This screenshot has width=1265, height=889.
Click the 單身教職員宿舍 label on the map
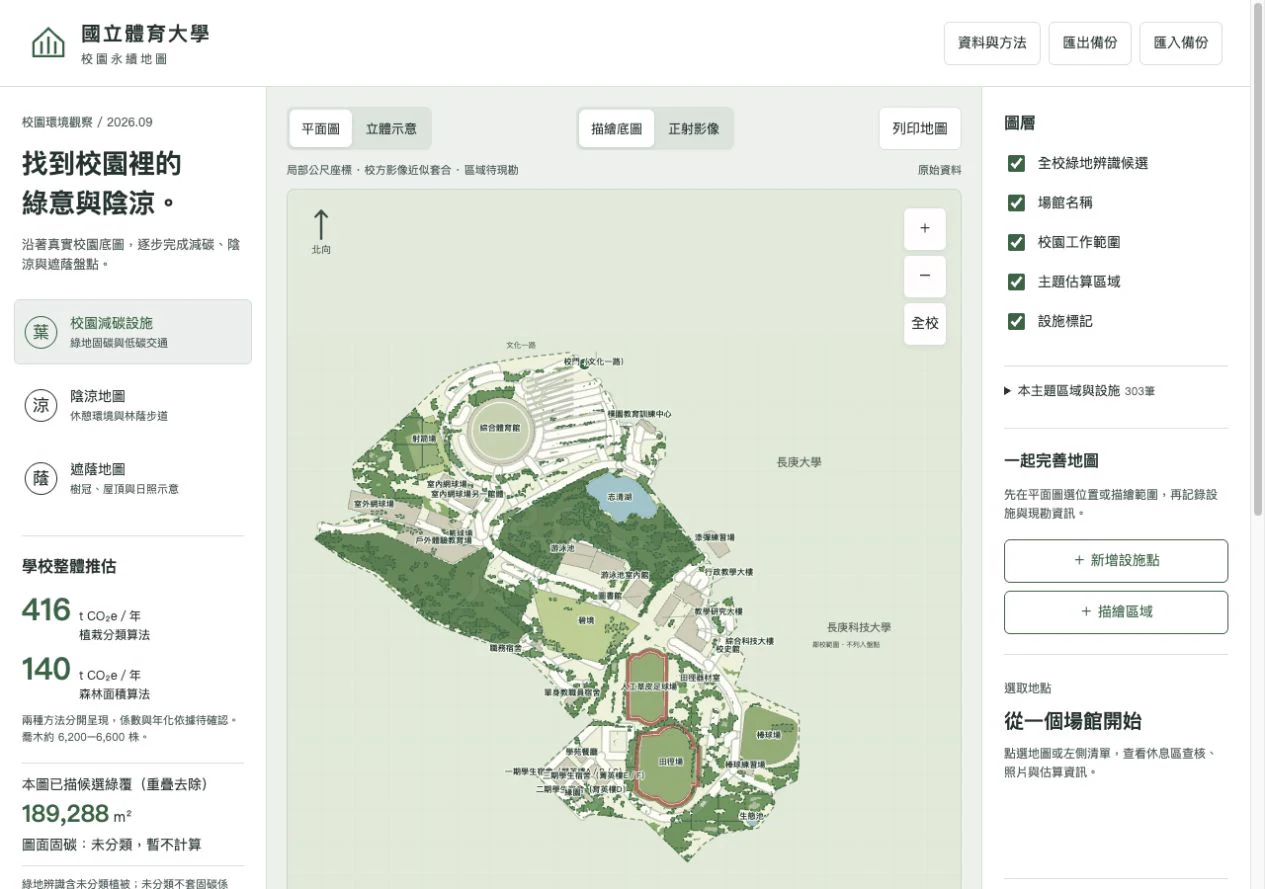pyautogui.click(x=572, y=691)
